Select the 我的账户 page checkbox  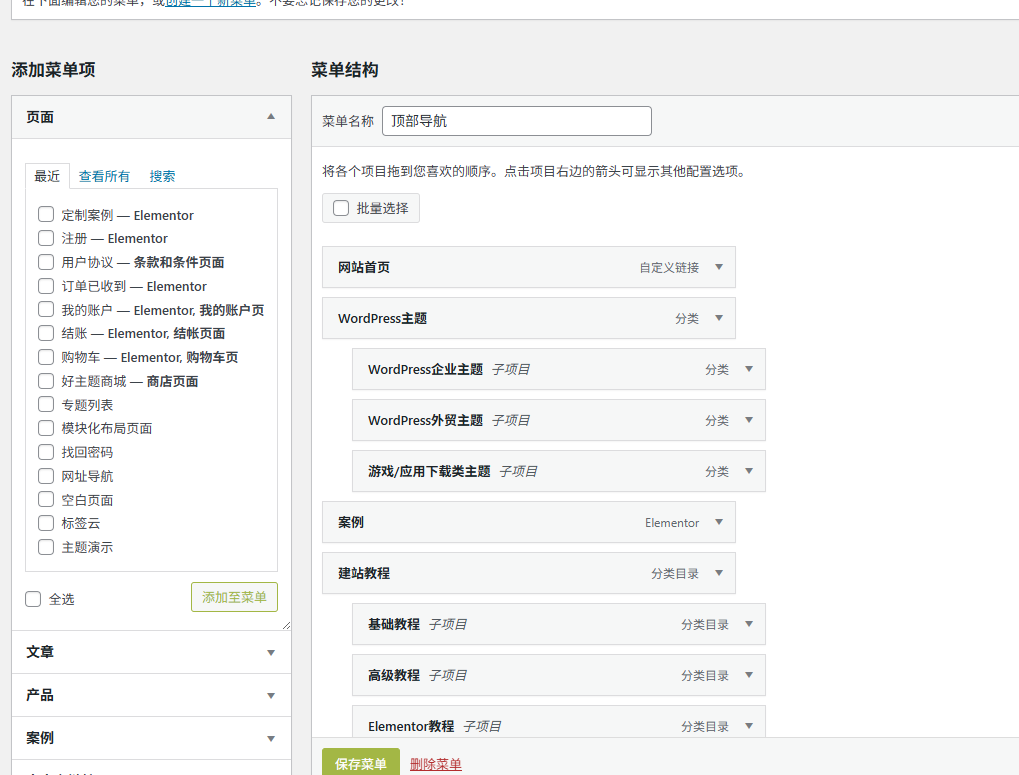coord(46,309)
